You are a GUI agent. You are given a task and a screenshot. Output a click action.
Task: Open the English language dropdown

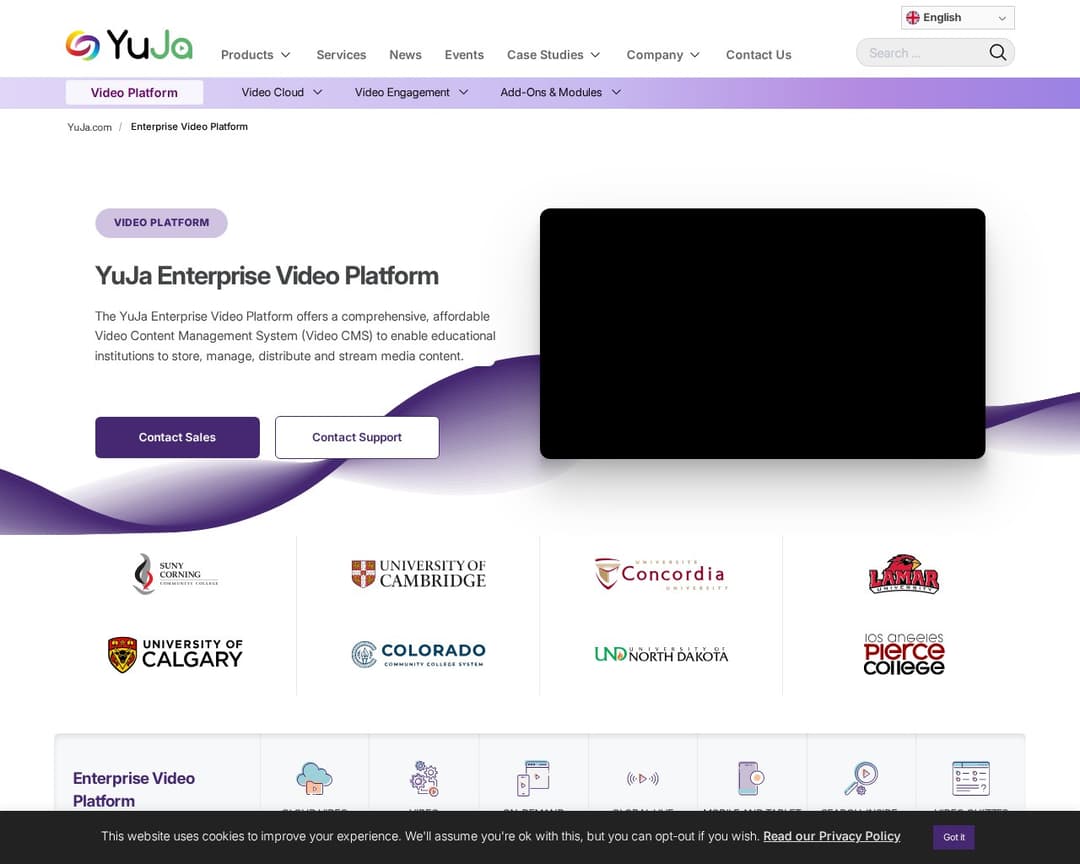957,18
